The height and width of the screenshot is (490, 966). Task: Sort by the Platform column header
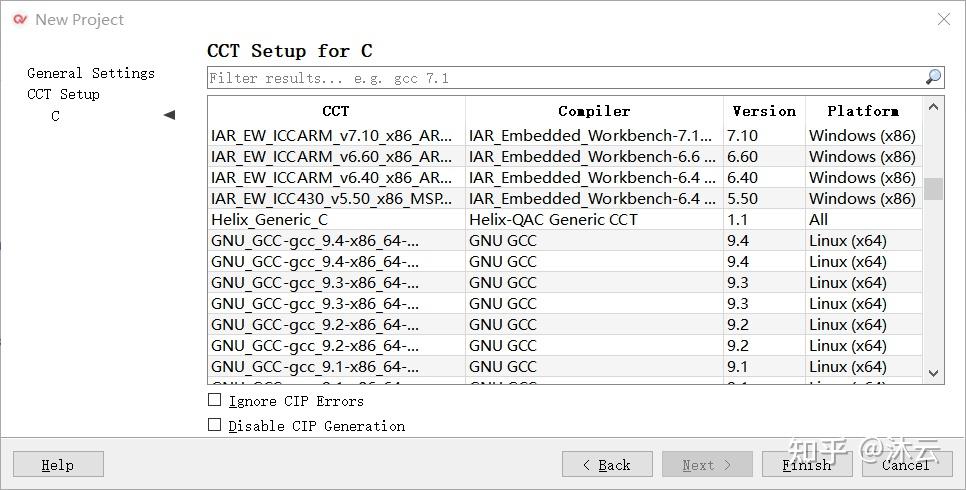coord(862,111)
